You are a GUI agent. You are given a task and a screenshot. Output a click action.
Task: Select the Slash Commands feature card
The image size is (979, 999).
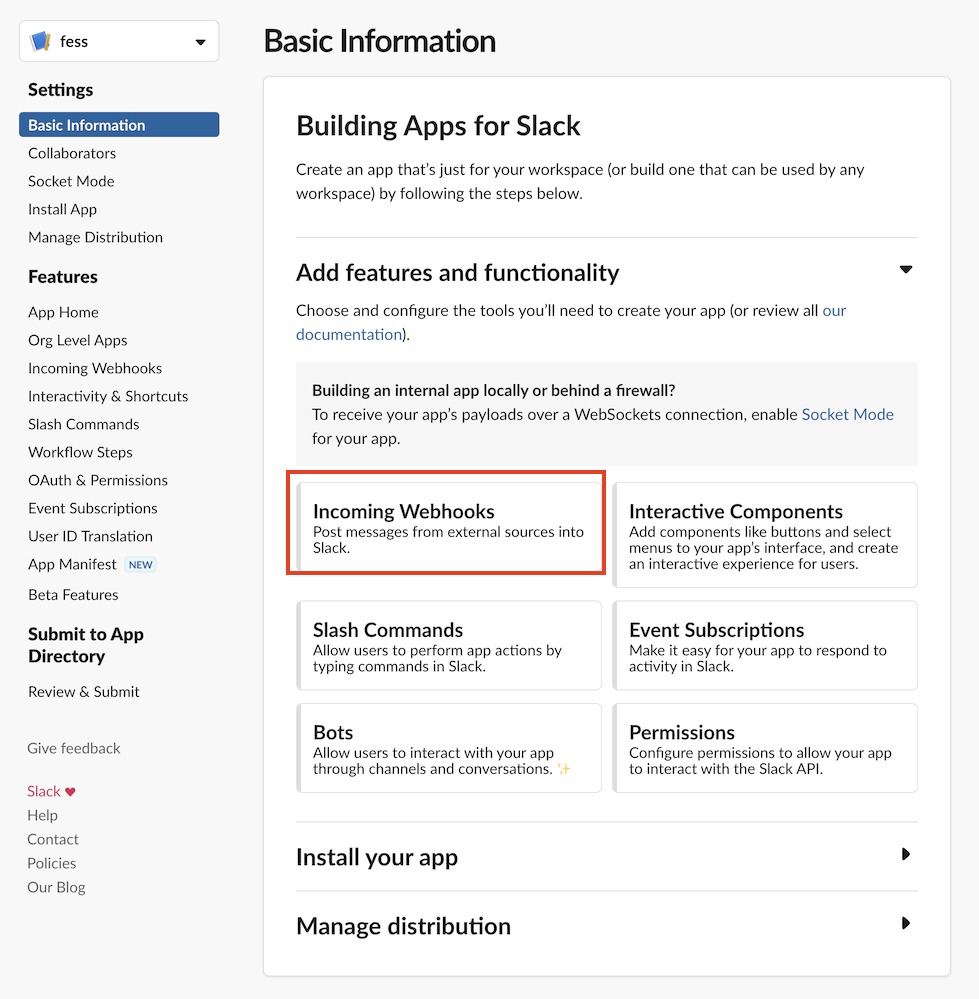point(449,645)
